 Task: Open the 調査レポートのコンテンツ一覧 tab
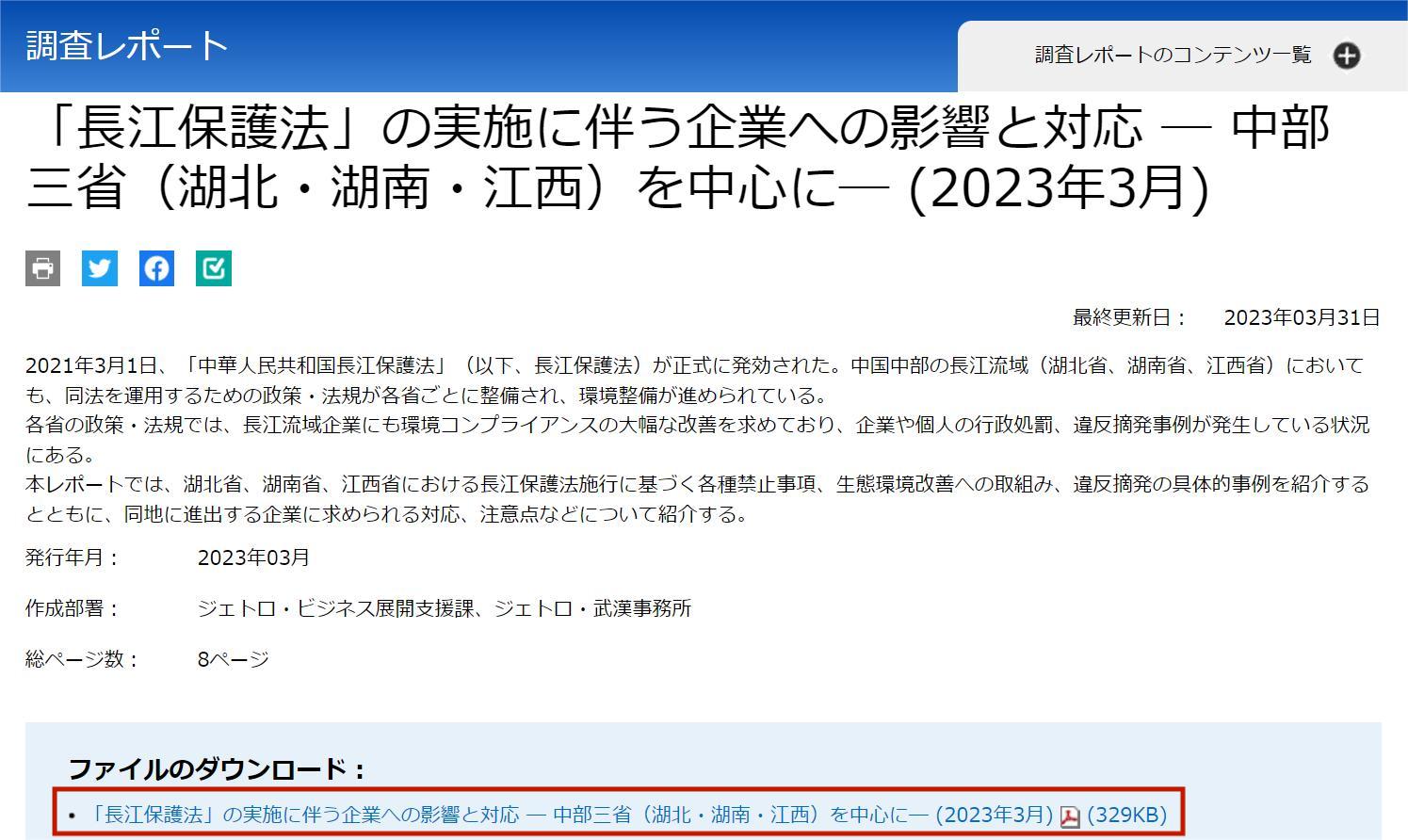[1183, 56]
